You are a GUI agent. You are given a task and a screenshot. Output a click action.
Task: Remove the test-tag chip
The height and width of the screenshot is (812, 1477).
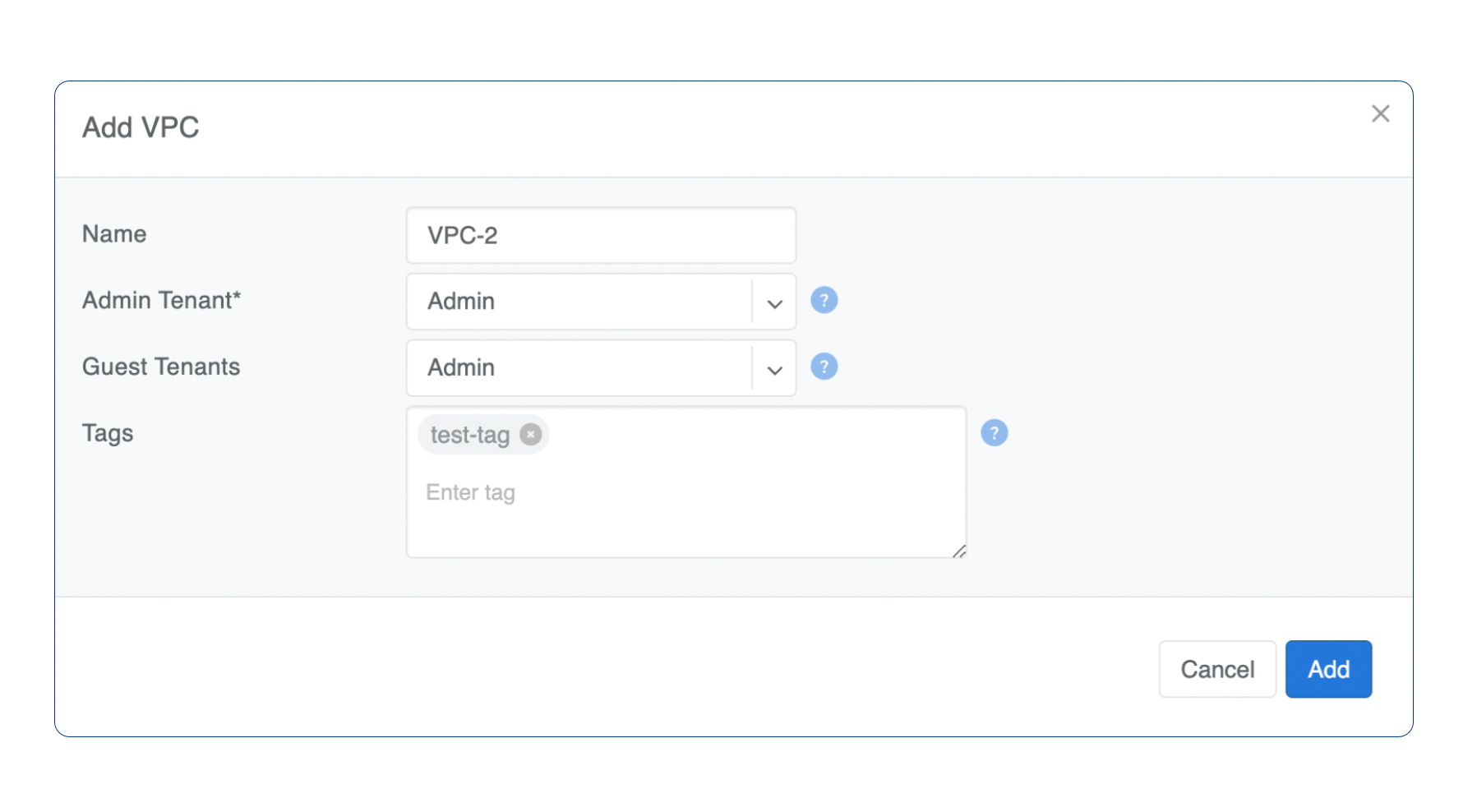(x=531, y=434)
